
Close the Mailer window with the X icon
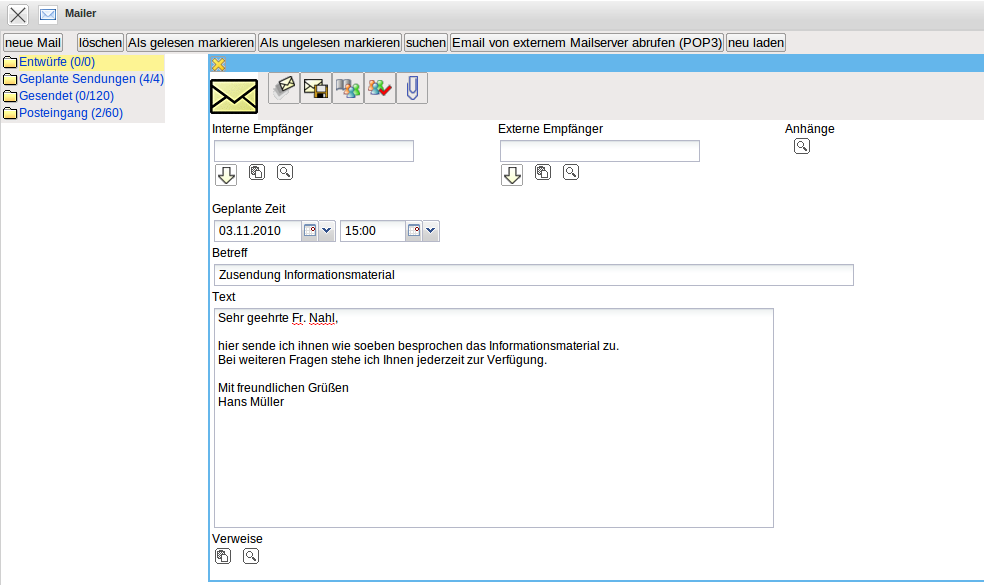point(18,14)
